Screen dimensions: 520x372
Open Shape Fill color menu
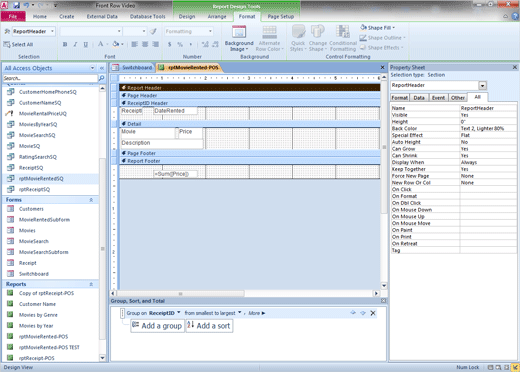pyautogui.click(x=378, y=28)
